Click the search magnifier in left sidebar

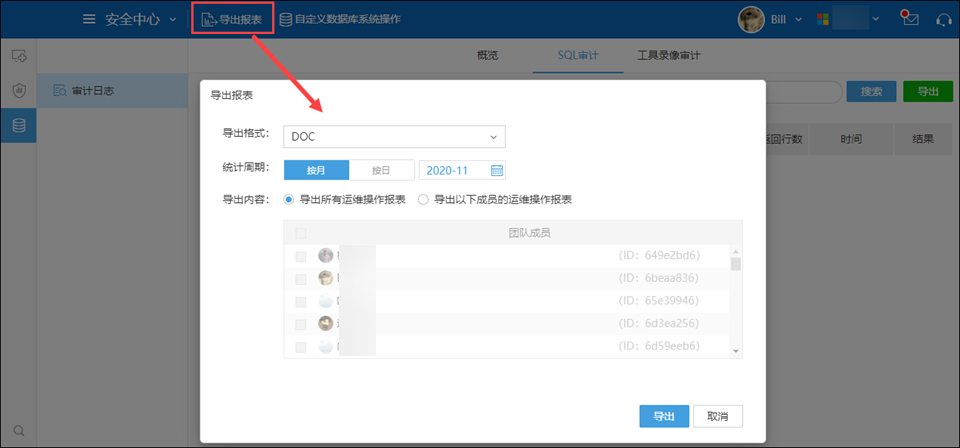[x=19, y=431]
